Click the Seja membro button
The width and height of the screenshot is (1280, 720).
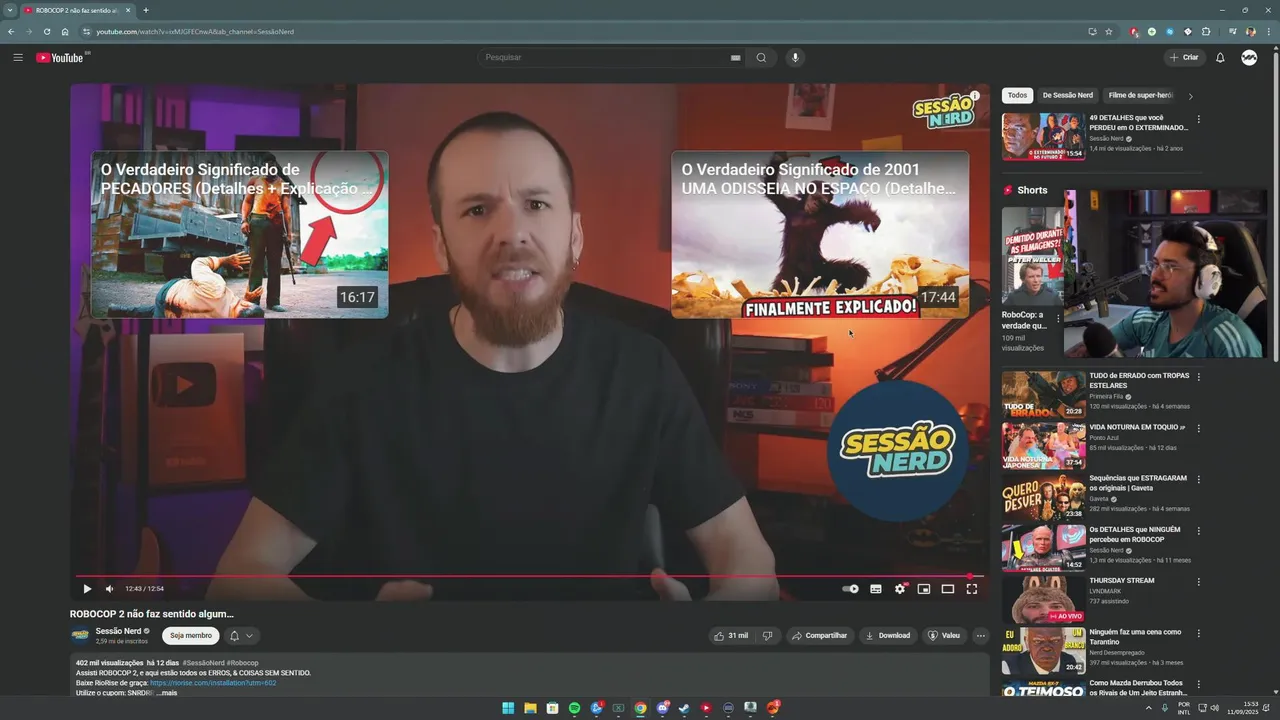click(191, 635)
